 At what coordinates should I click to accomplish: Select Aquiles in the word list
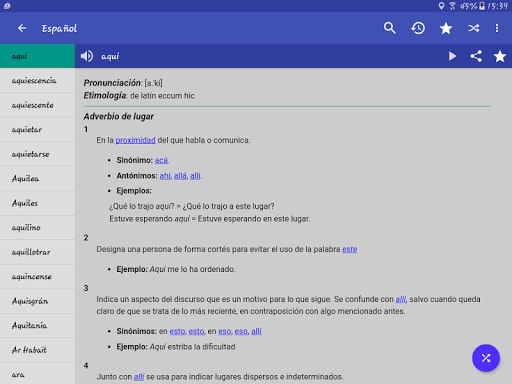point(37,203)
